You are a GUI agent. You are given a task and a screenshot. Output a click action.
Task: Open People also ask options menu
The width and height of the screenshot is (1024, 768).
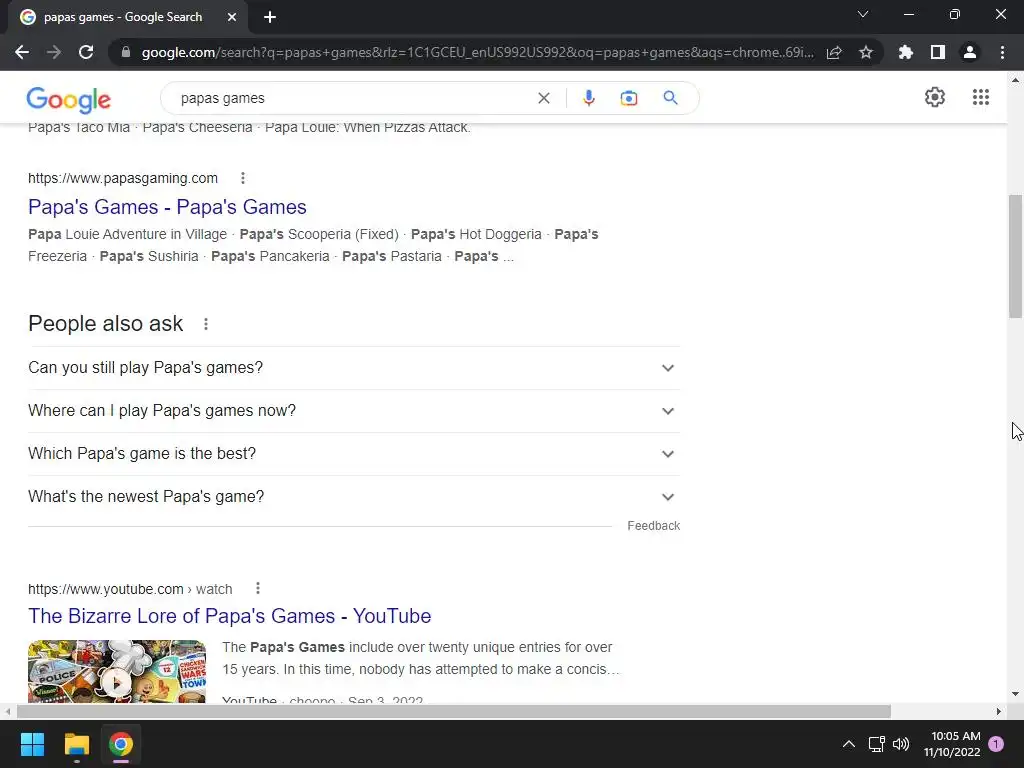[x=206, y=324]
